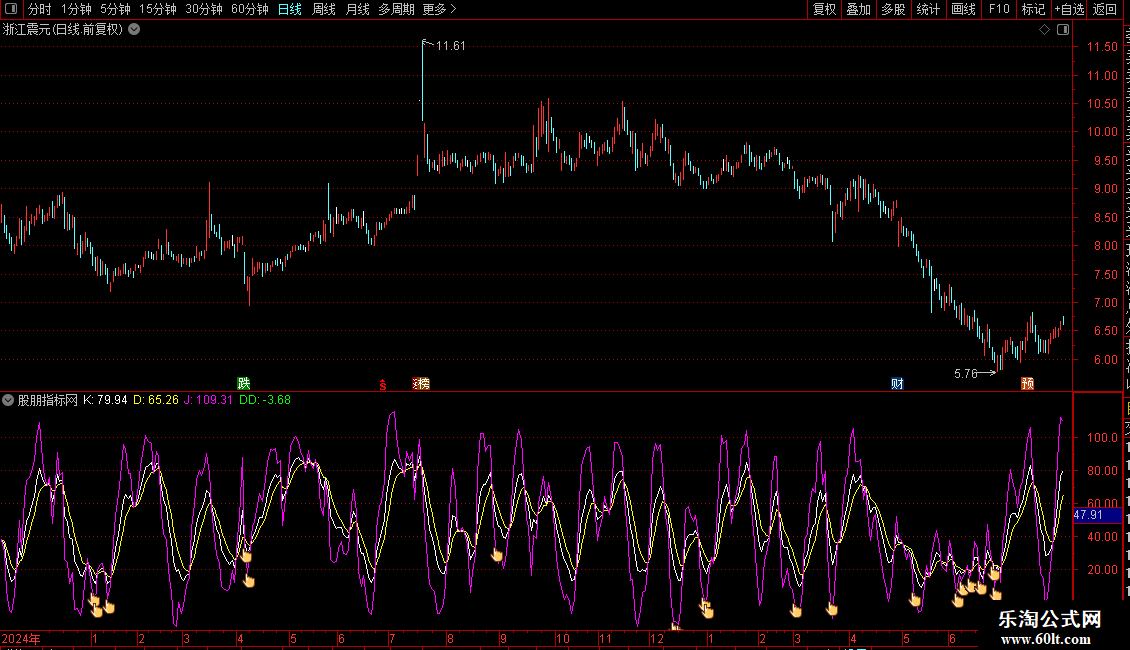Toggle the right side panel icon

[1063, 30]
